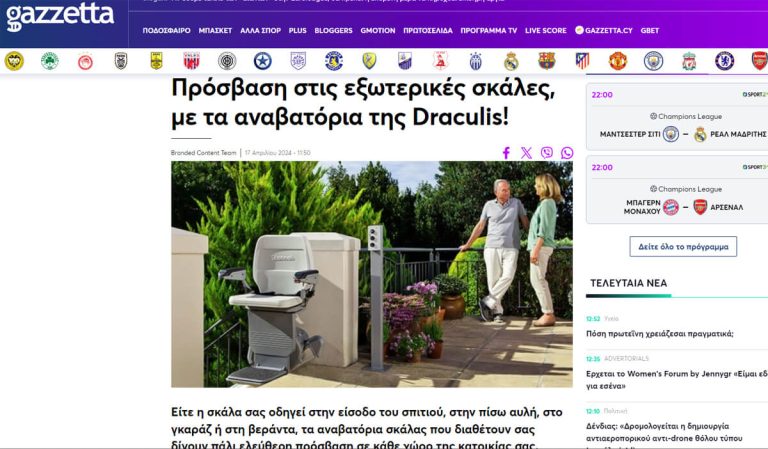Click the Manchester City logo in match card
The image size is (768, 449).
(x=671, y=134)
